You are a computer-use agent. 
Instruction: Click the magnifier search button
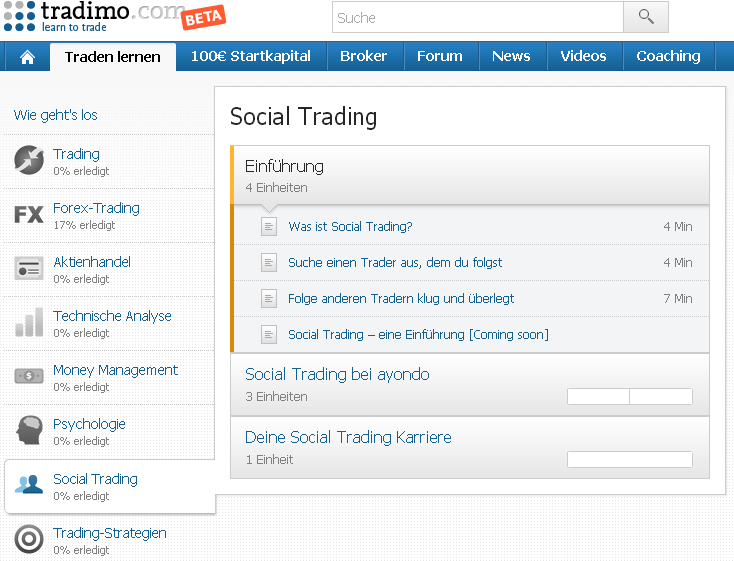click(645, 17)
